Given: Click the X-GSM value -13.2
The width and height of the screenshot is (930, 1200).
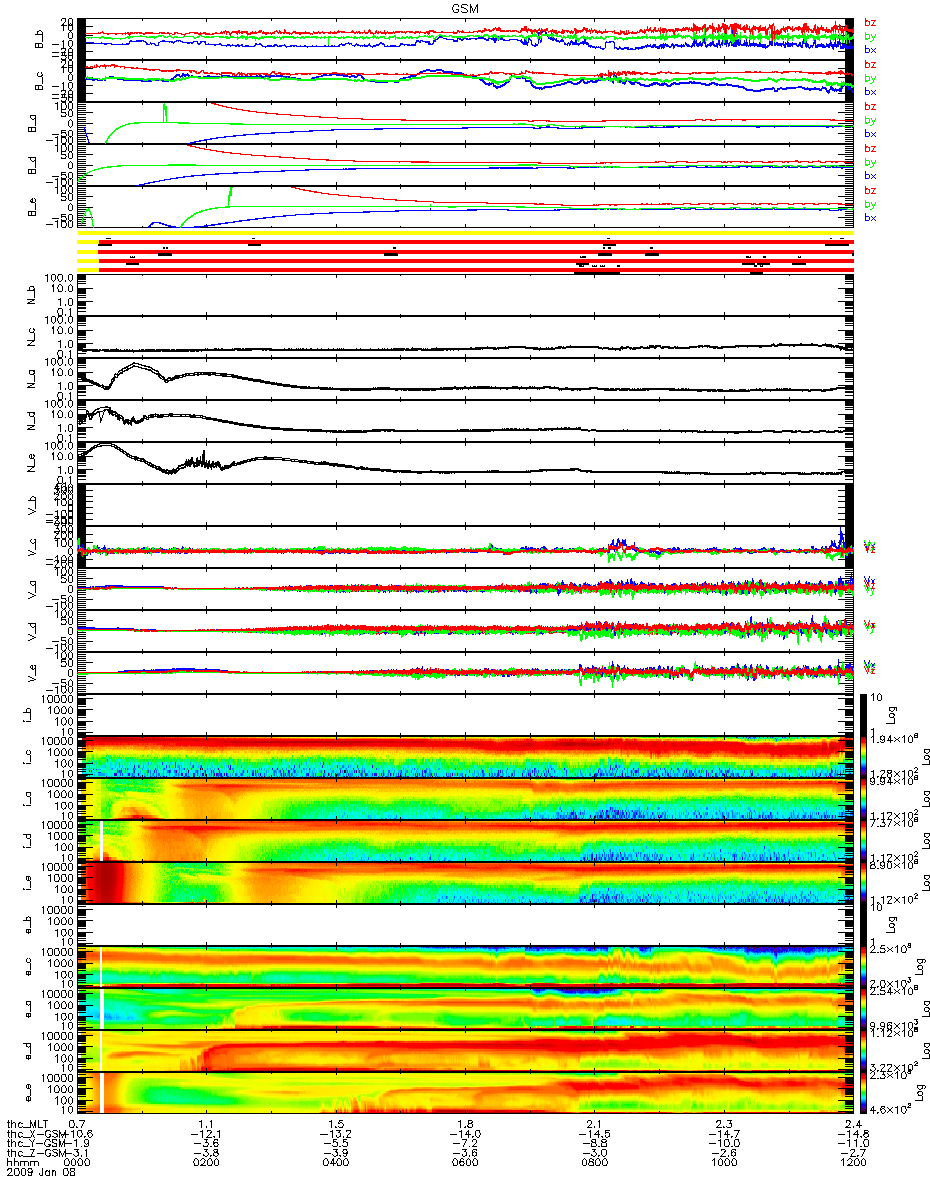Looking at the screenshot, I should coord(334,1135).
